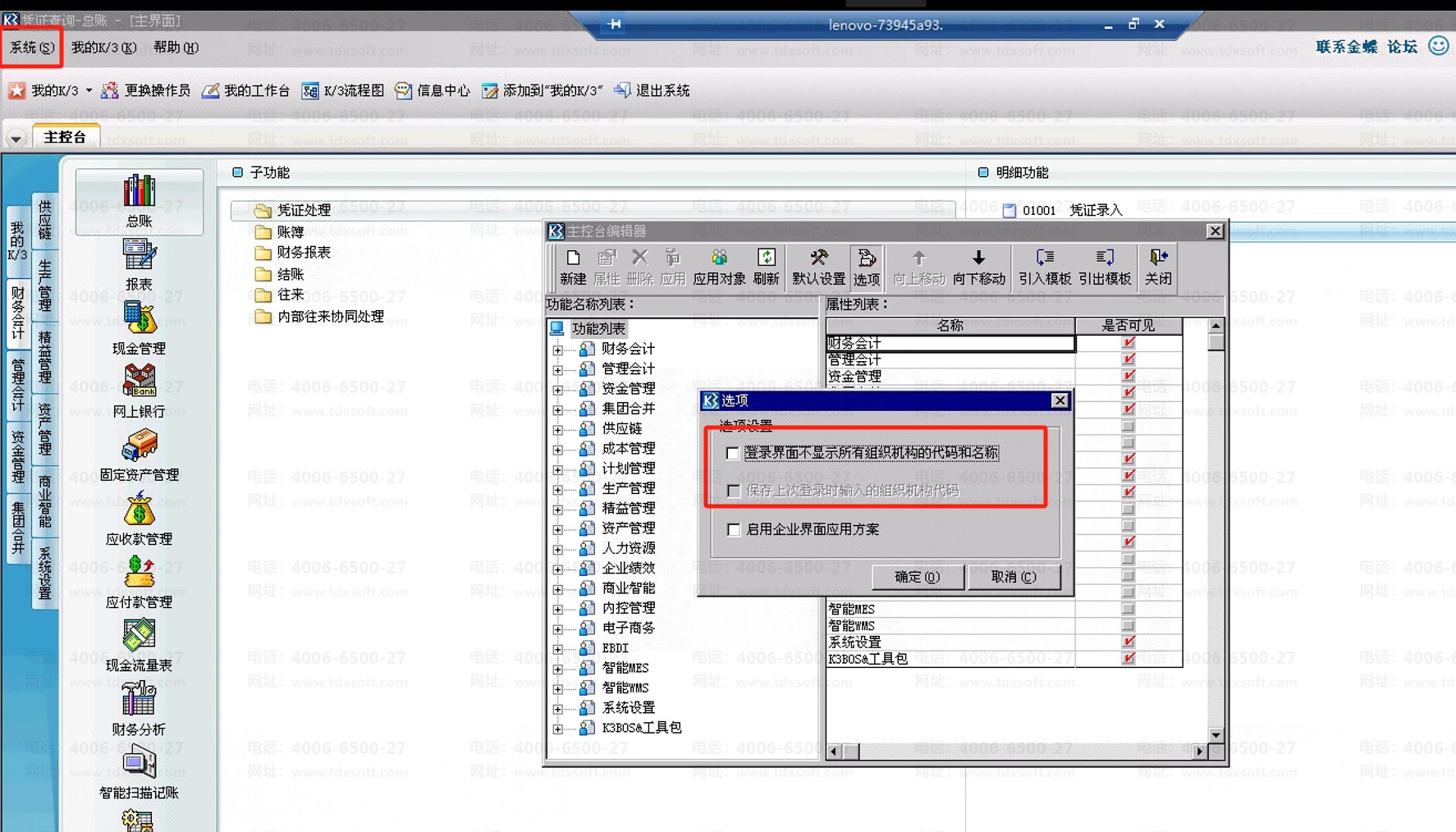Open the 我的K/3(K) menu
Viewport: 1456px width, 832px height.
(x=103, y=48)
